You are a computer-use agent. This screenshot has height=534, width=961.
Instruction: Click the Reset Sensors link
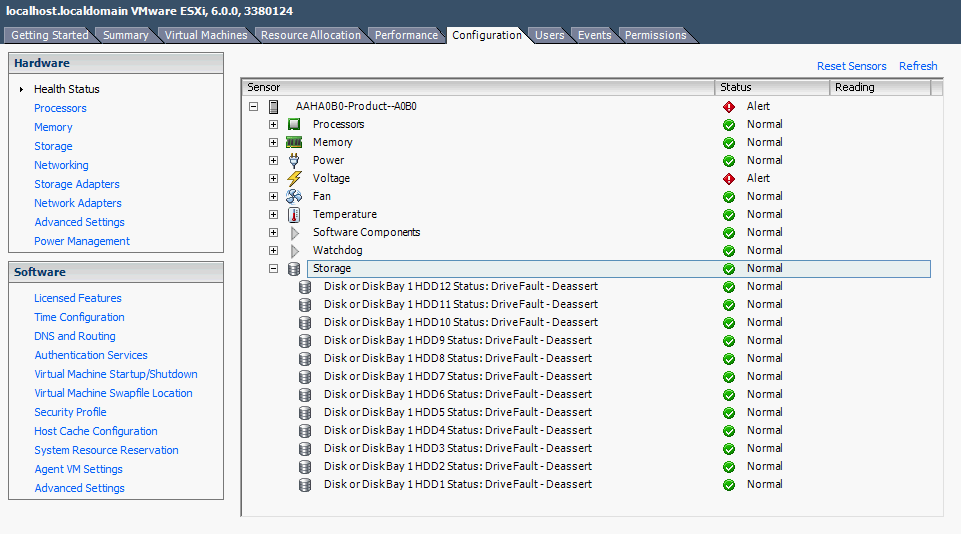[x=851, y=66]
